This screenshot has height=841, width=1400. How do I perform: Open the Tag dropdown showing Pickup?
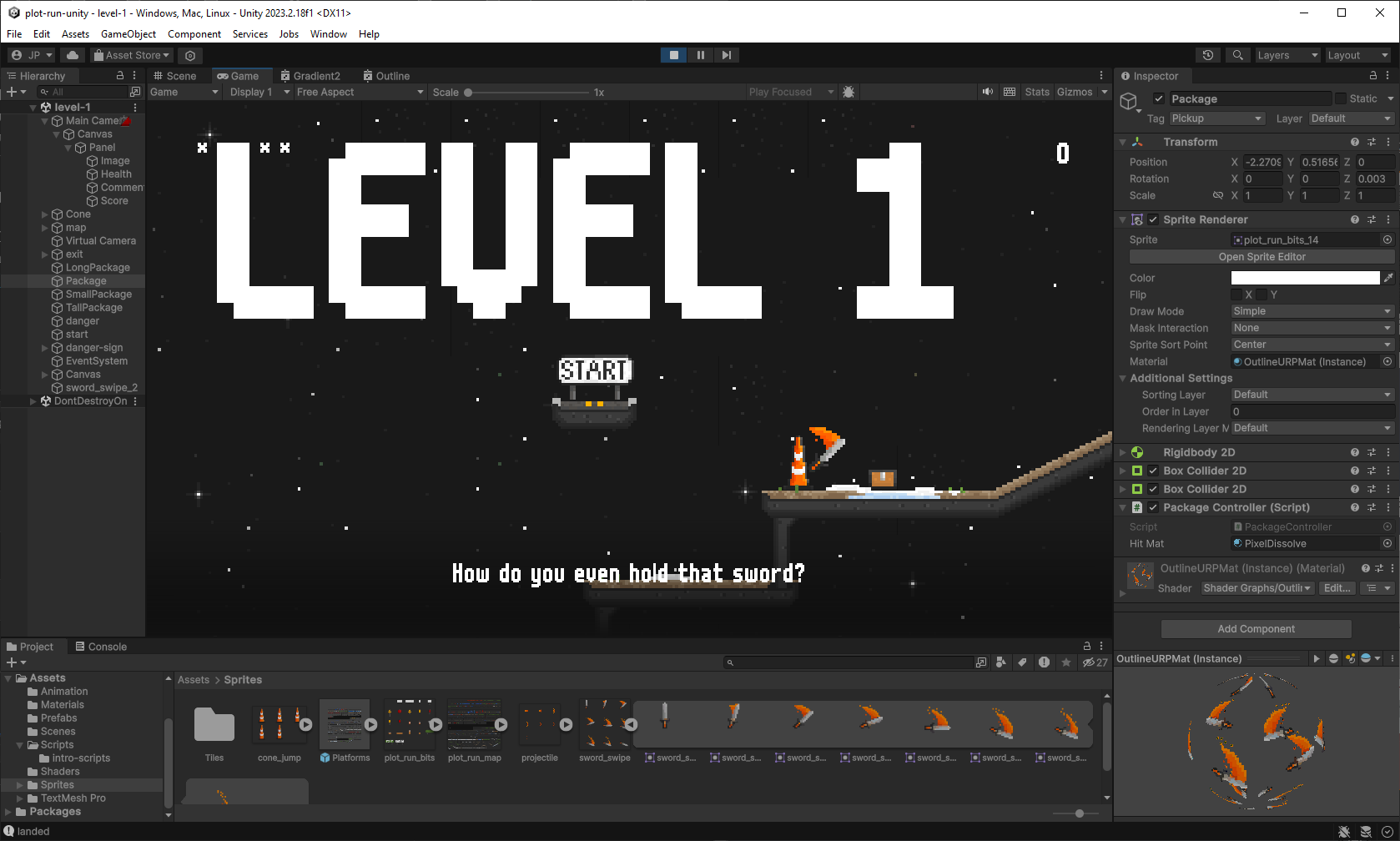point(1216,118)
